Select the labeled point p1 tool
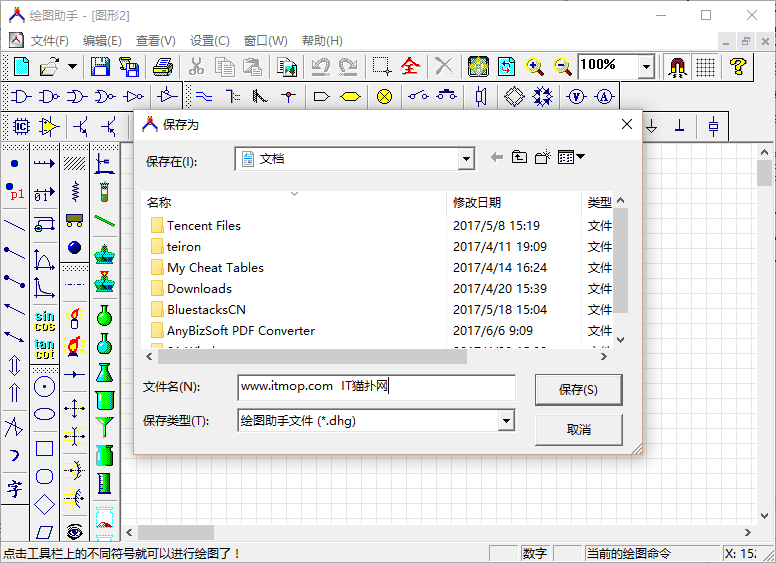Screen dimensions: 776x563 [x=15, y=191]
